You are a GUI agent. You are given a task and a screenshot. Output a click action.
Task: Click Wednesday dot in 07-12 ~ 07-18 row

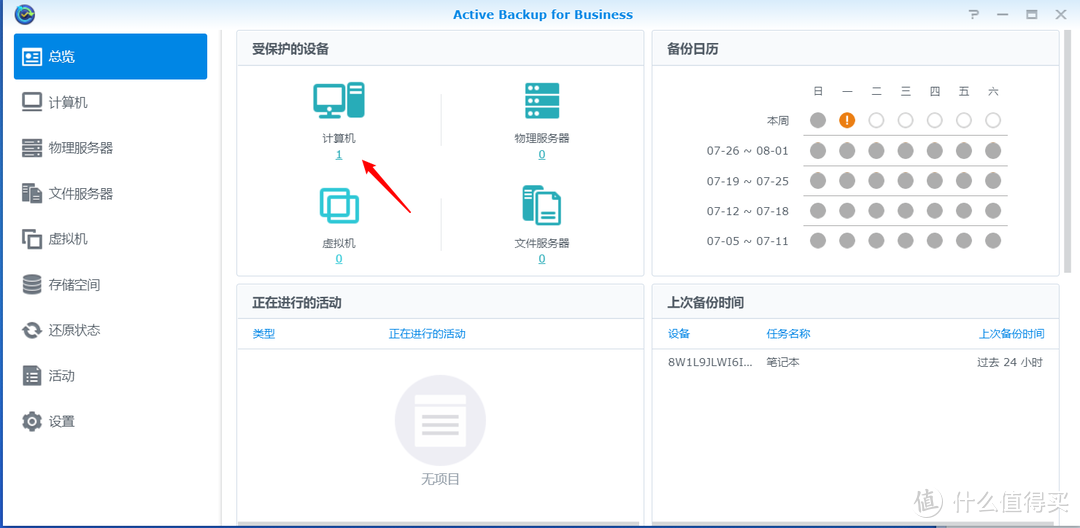point(905,211)
